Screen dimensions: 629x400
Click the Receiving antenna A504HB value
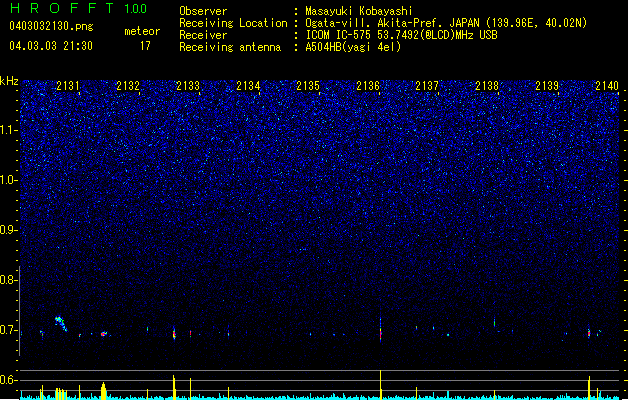tap(353, 47)
